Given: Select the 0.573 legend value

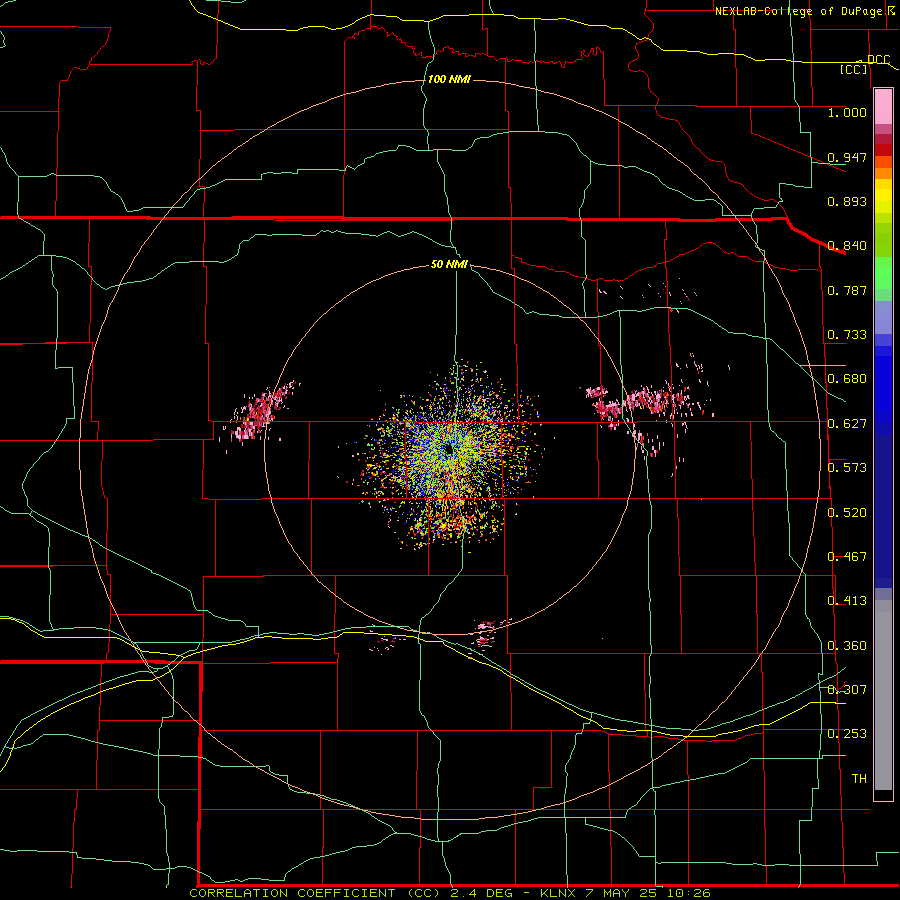Looking at the screenshot, I should tap(847, 468).
